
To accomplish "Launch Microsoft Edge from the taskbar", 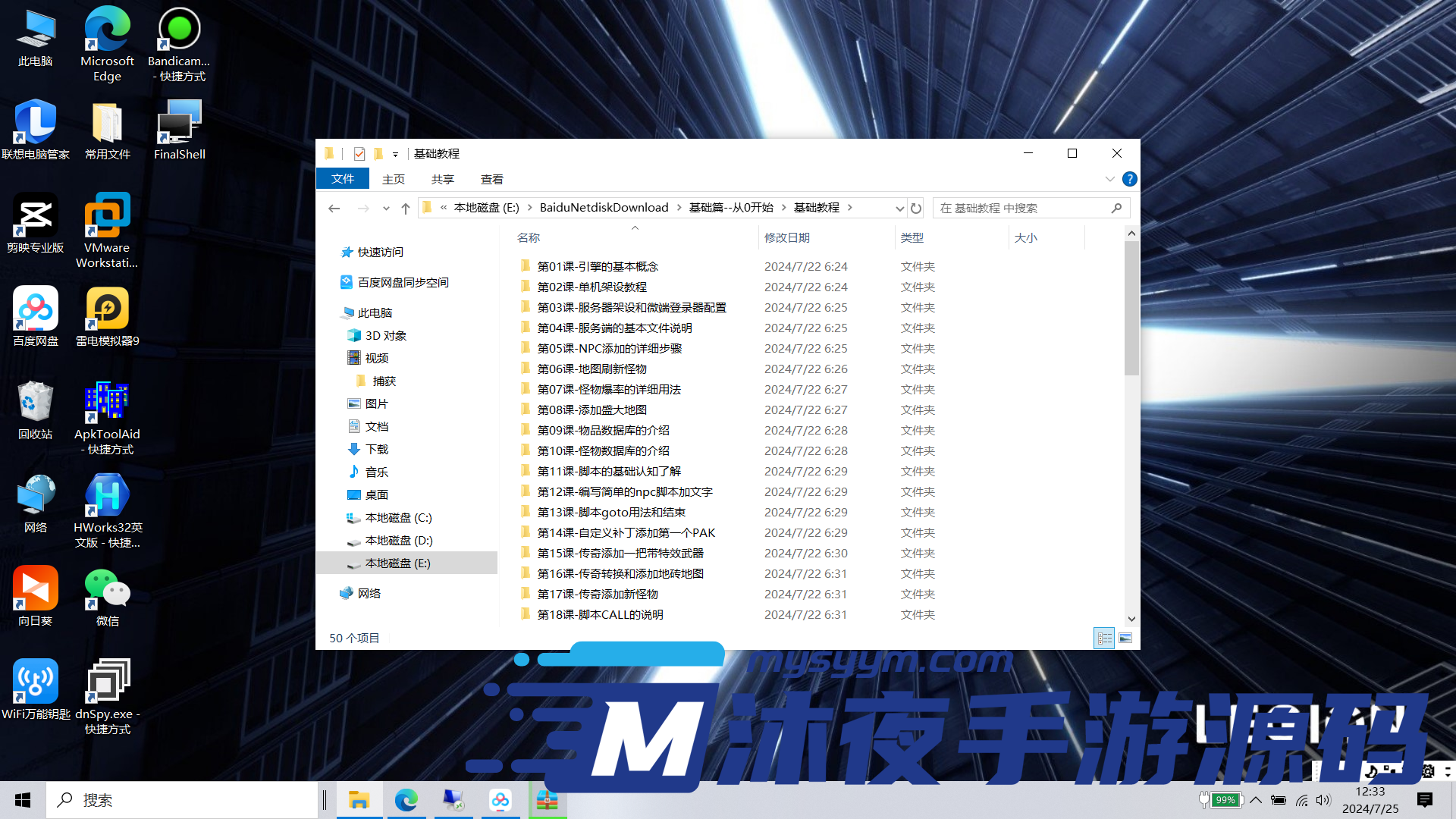I will pyautogui.click(x=407, y=799).
